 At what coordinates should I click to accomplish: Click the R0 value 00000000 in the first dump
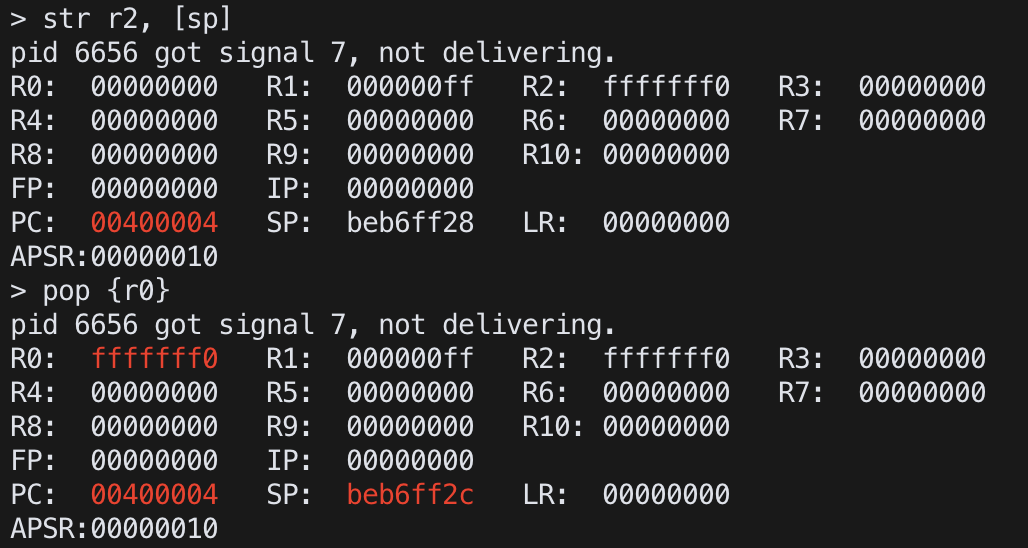pyautogui.click(x=154, y=87)
